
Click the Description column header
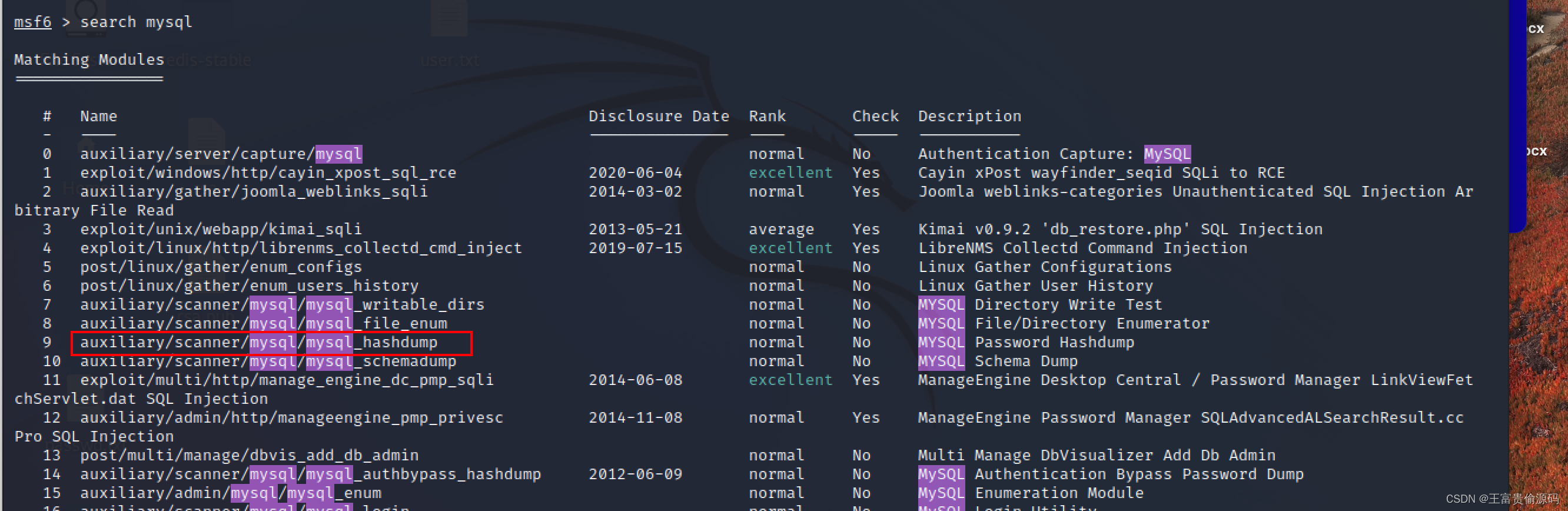(969, 117)
